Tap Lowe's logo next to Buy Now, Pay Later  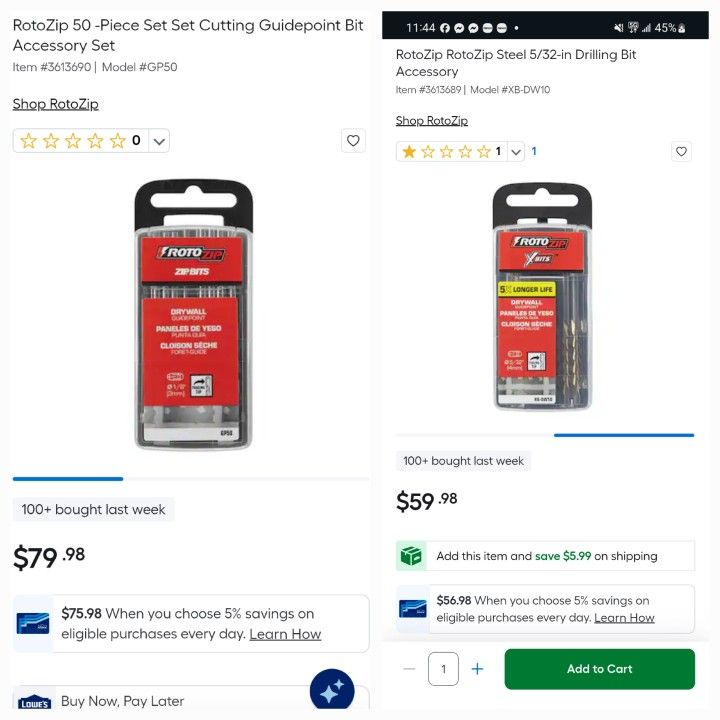click(x=34, y=703)
